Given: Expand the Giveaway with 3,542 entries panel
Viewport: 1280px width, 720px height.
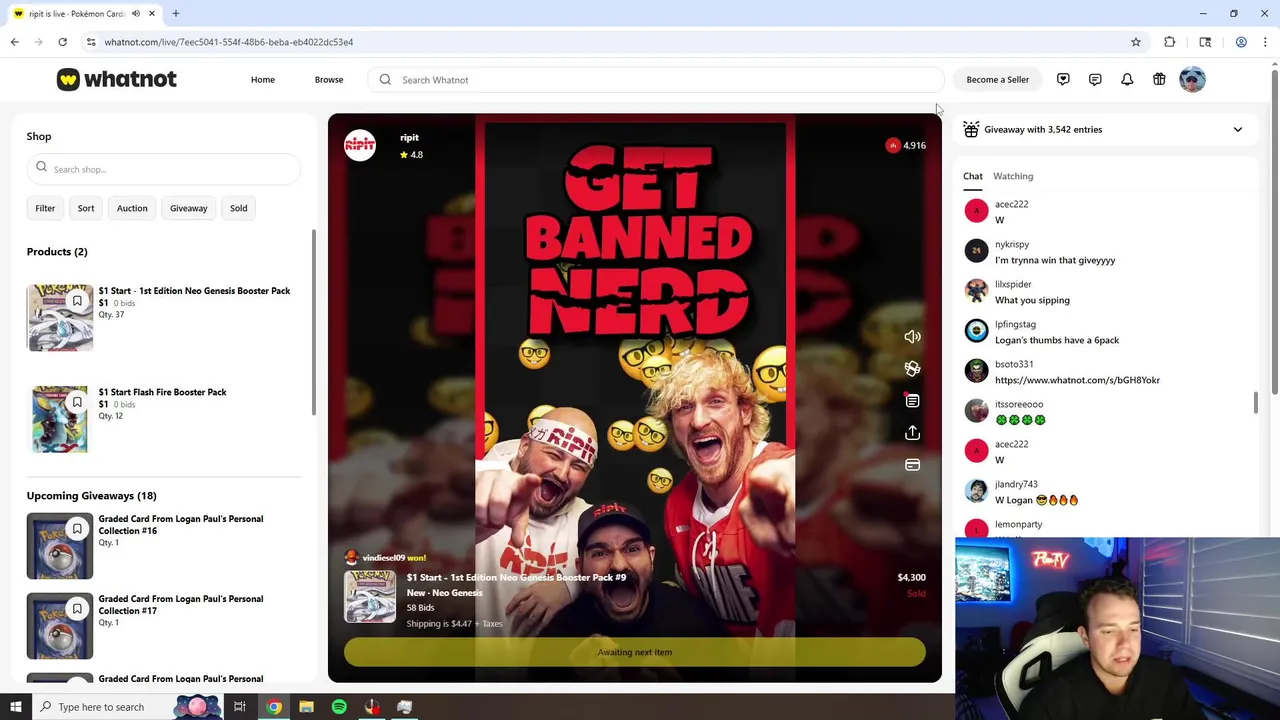Looking at the screenshot, I should pyautogui.click(x=1237, y=130).
